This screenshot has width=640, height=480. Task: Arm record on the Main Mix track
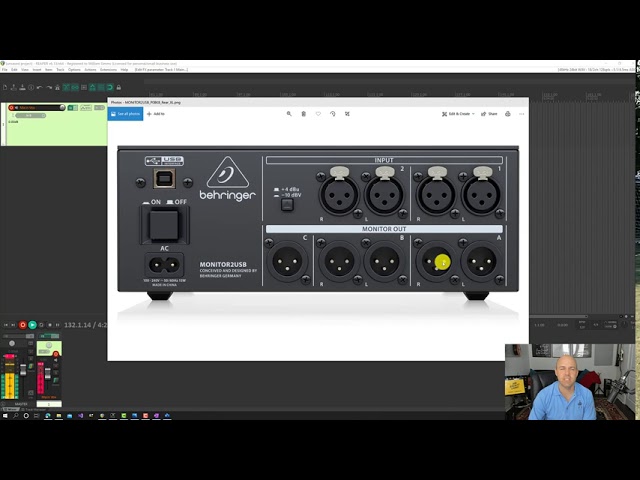(x=11, y=108)
